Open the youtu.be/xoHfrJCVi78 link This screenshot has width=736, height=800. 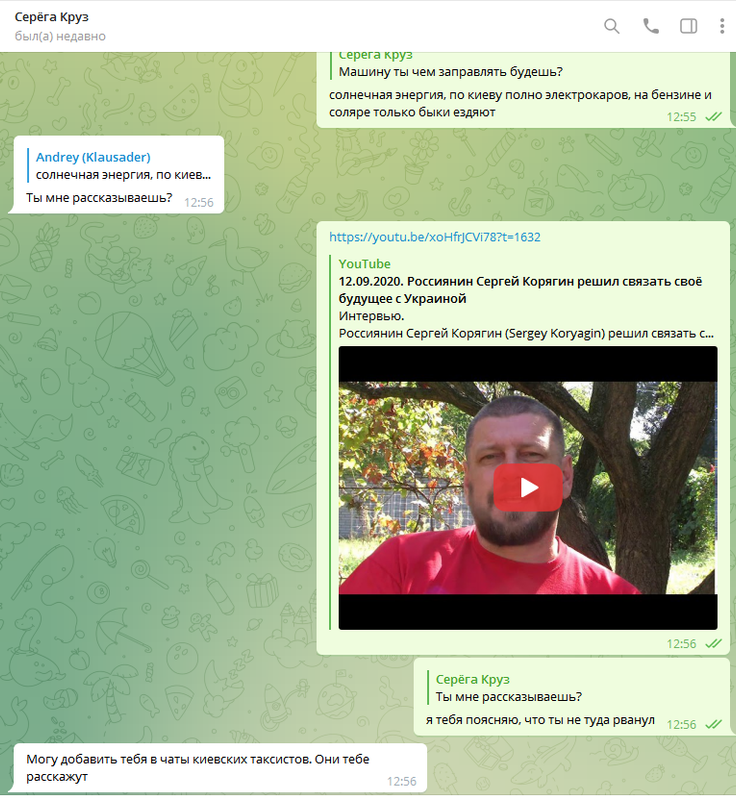pyautogui.click(x=435, y=237)
